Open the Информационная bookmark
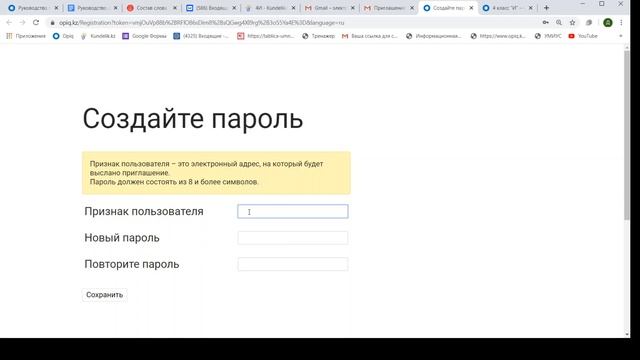640x360 pixels. [433, 36]
